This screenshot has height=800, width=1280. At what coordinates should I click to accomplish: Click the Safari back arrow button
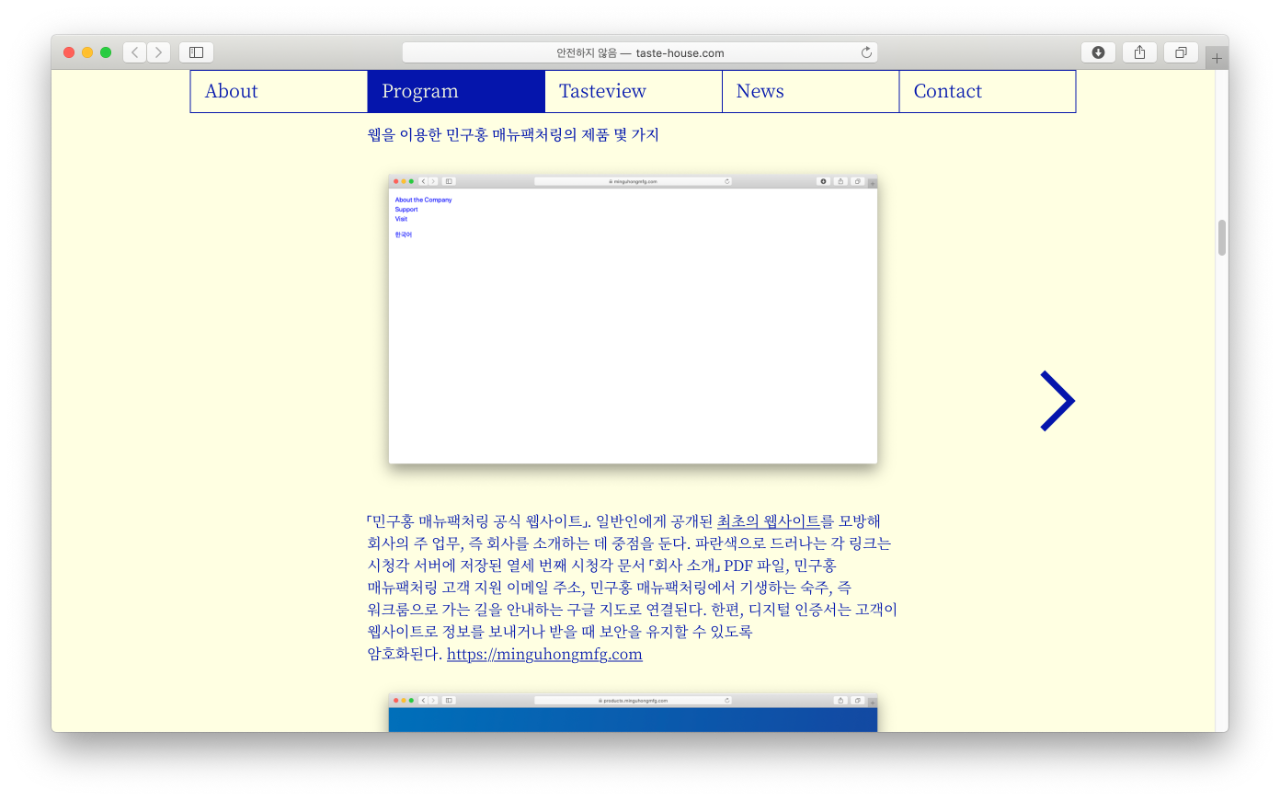134,52
